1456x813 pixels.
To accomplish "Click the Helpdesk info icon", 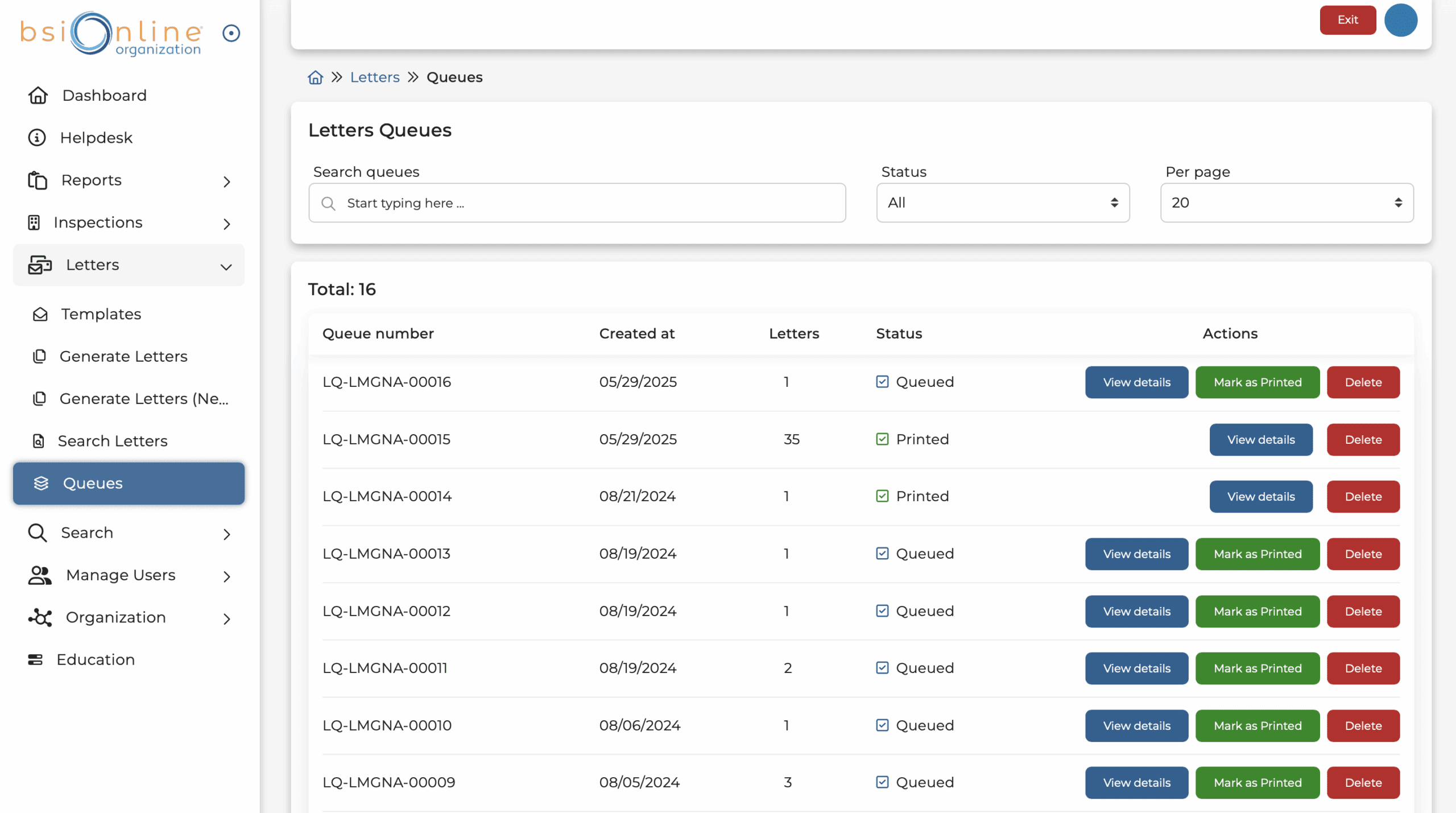I will (x=37, y=138).
